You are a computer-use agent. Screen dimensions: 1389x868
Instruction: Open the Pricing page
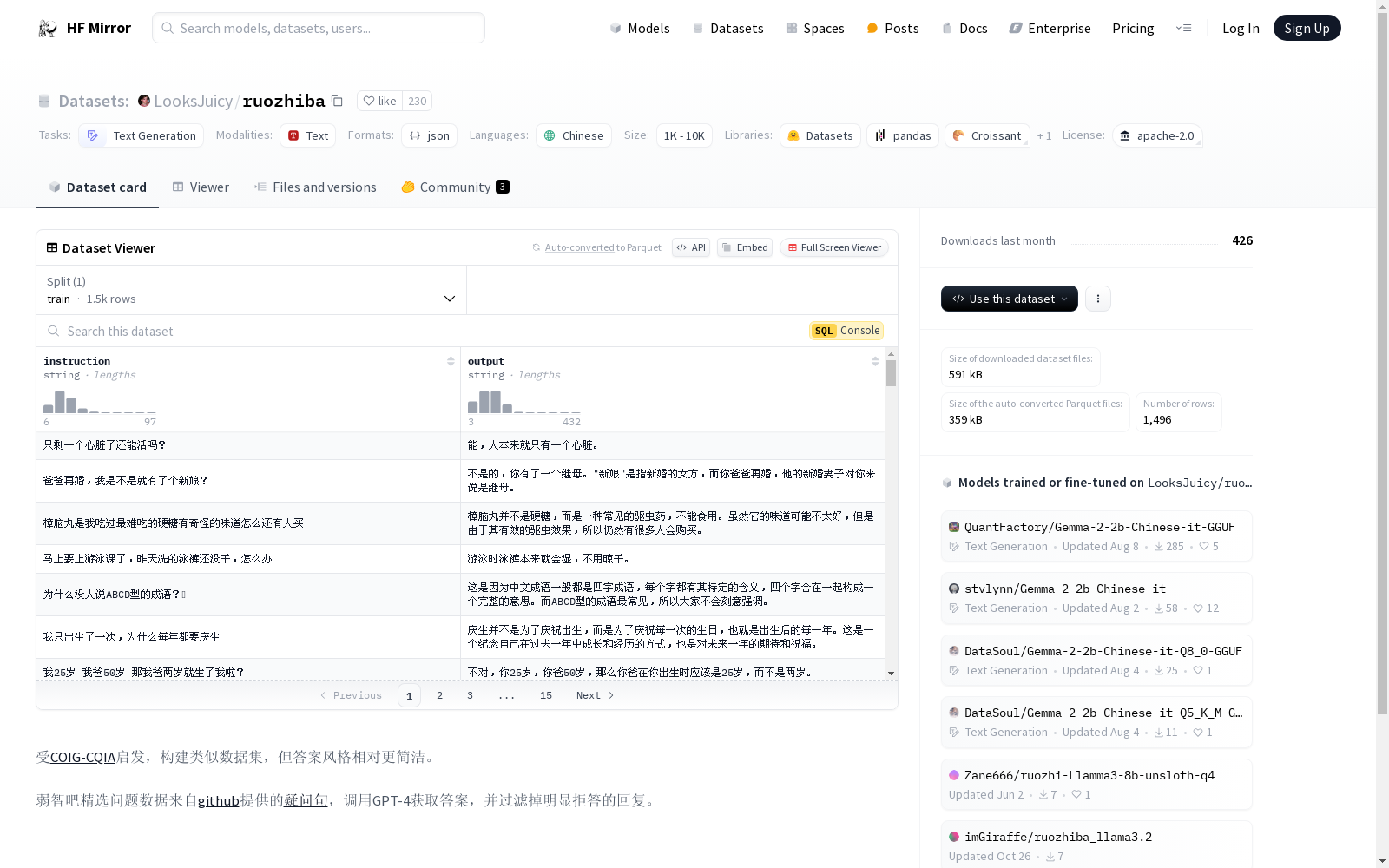1133,28
